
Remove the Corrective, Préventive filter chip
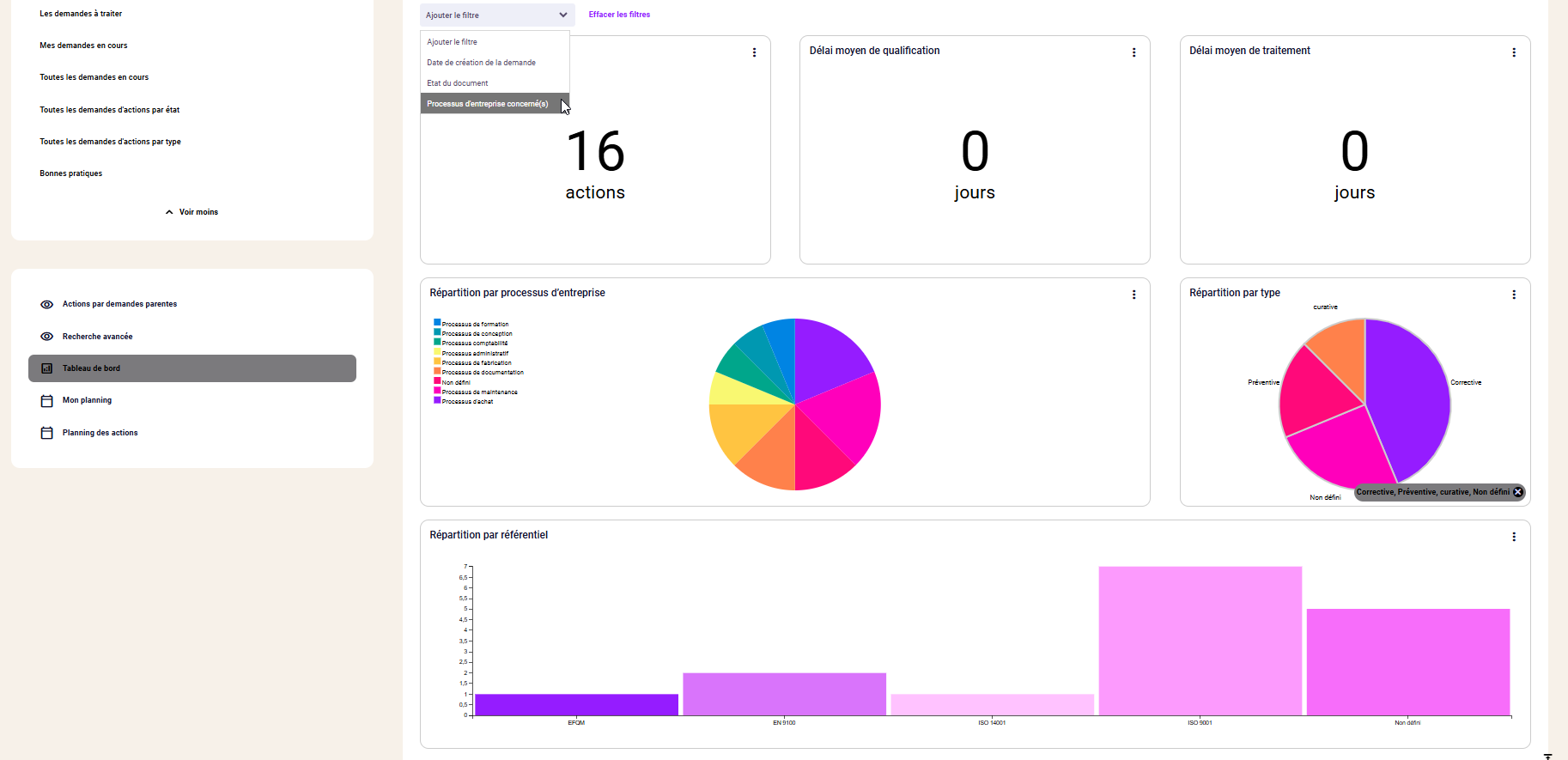1517,492
